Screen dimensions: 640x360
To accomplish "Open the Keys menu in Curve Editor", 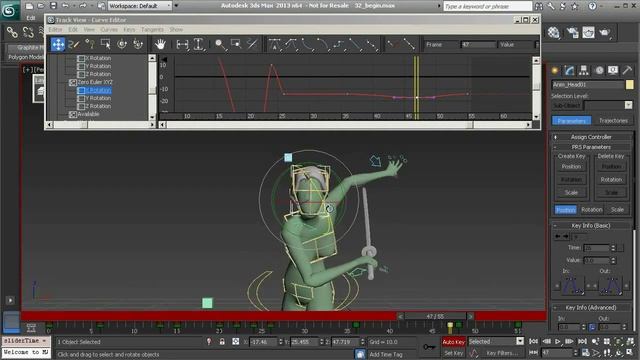I will [x=129, y=29].
